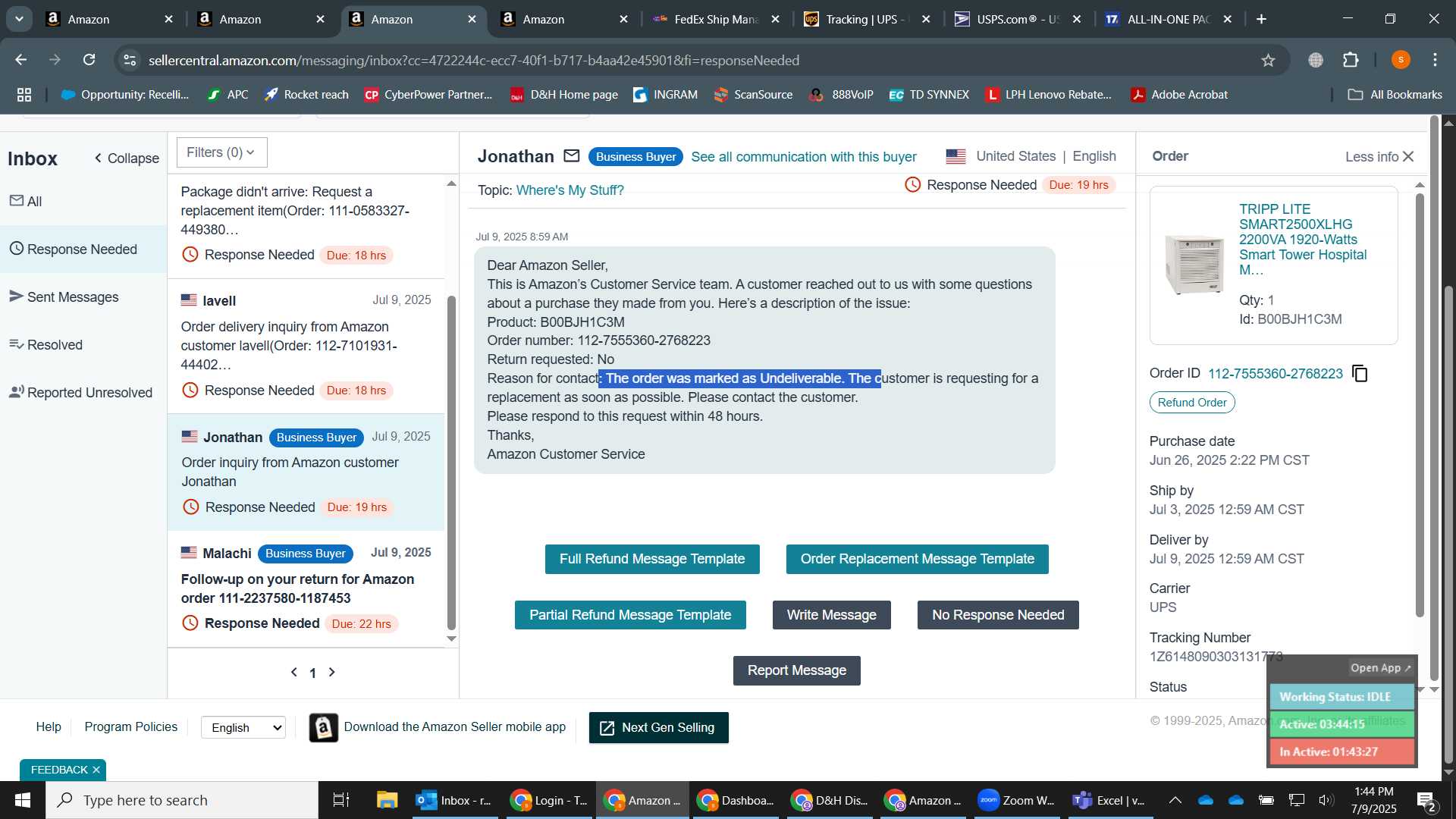Open the Where's My Stuff? topic link

click(570, 190)
